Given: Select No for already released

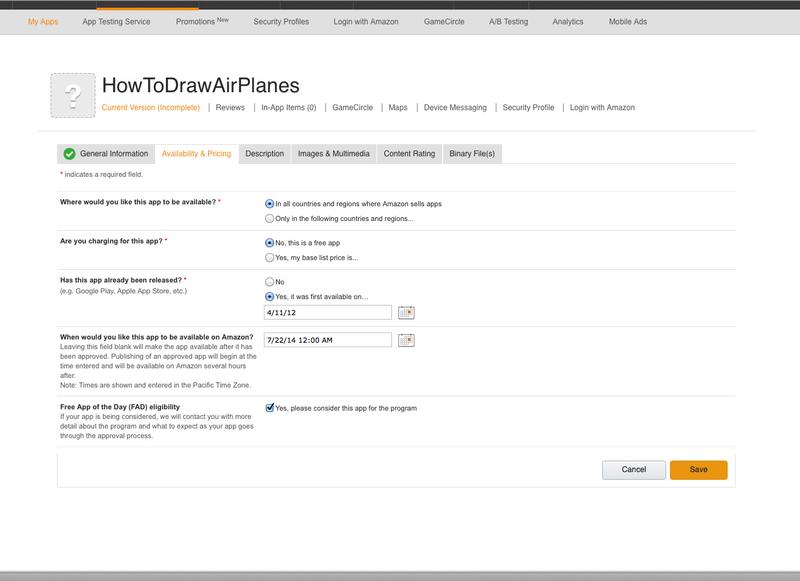Looking at the screenshot, I should point(269,282).
